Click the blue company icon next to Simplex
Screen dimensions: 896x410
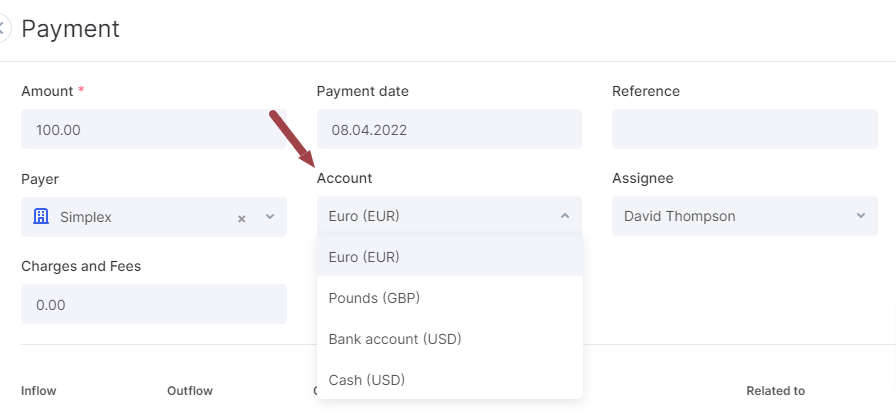pos(41,216)
